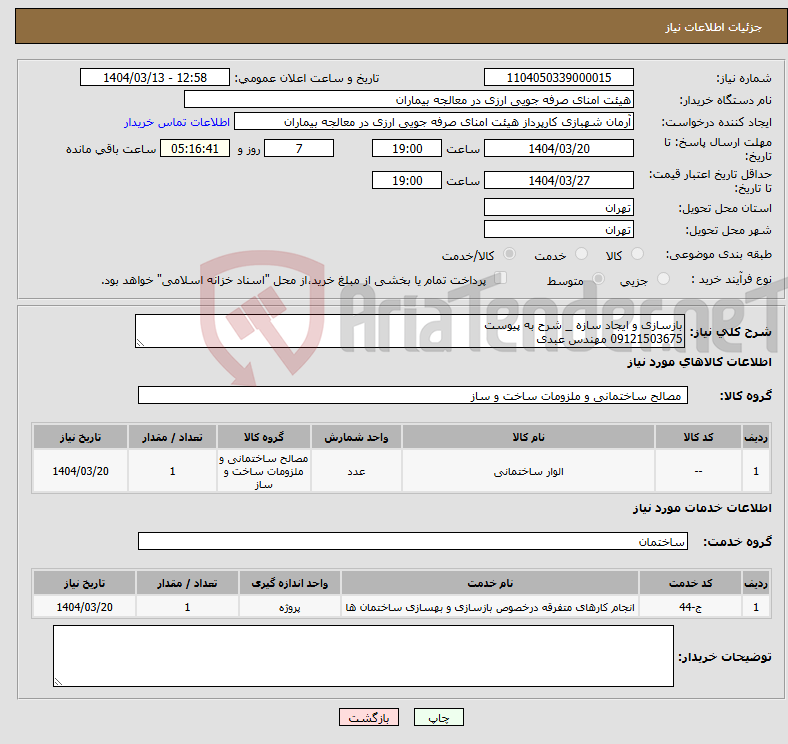The width and height of the screenshot is (788, 744).
Task: Click remaining days field showing 7
Action: coord(299,148)
